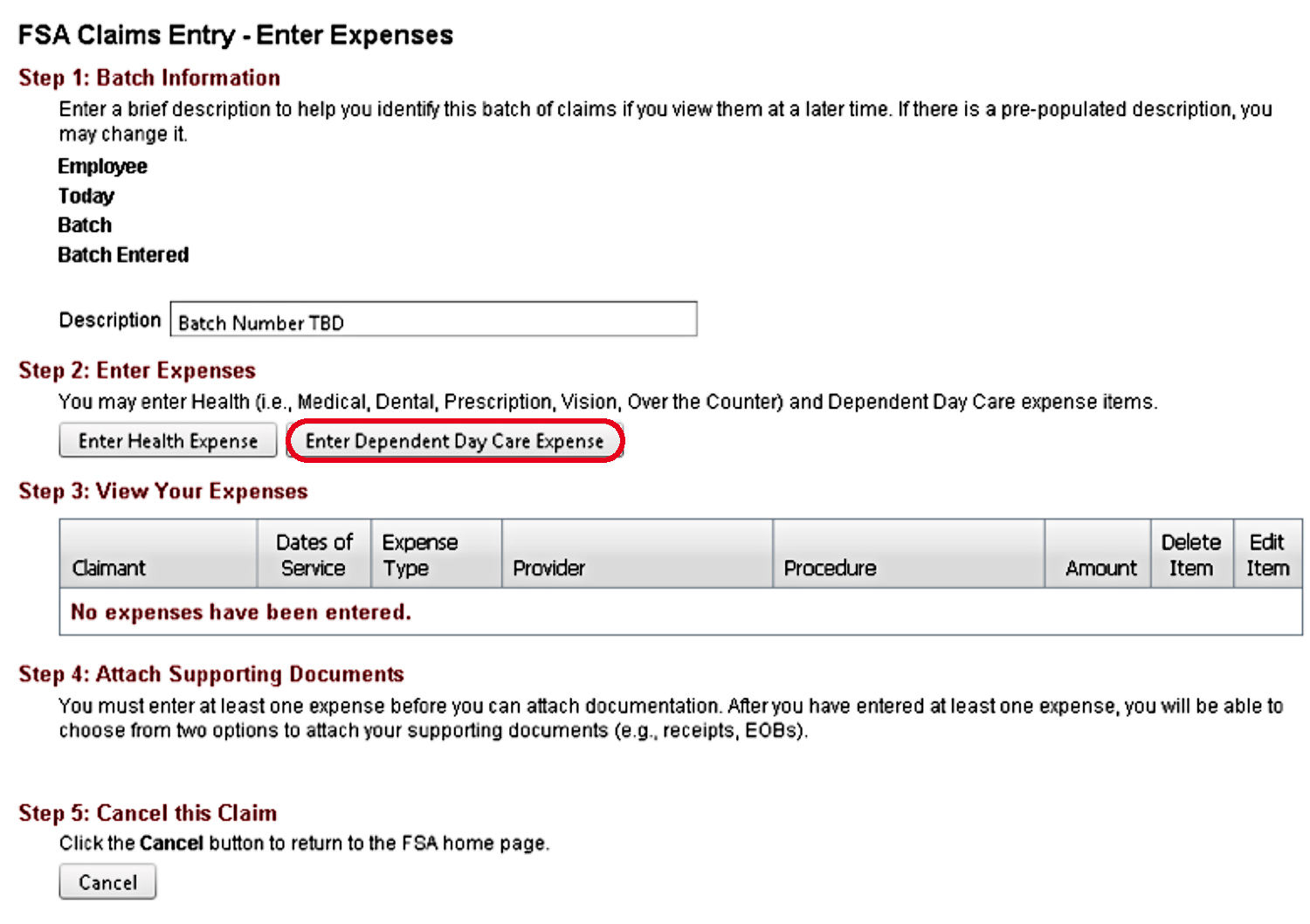The height and width of the screenshot is (924, 1310).
Task: Click the Step 5: Cancel this Claim heading
Action: tap(147, 812)
